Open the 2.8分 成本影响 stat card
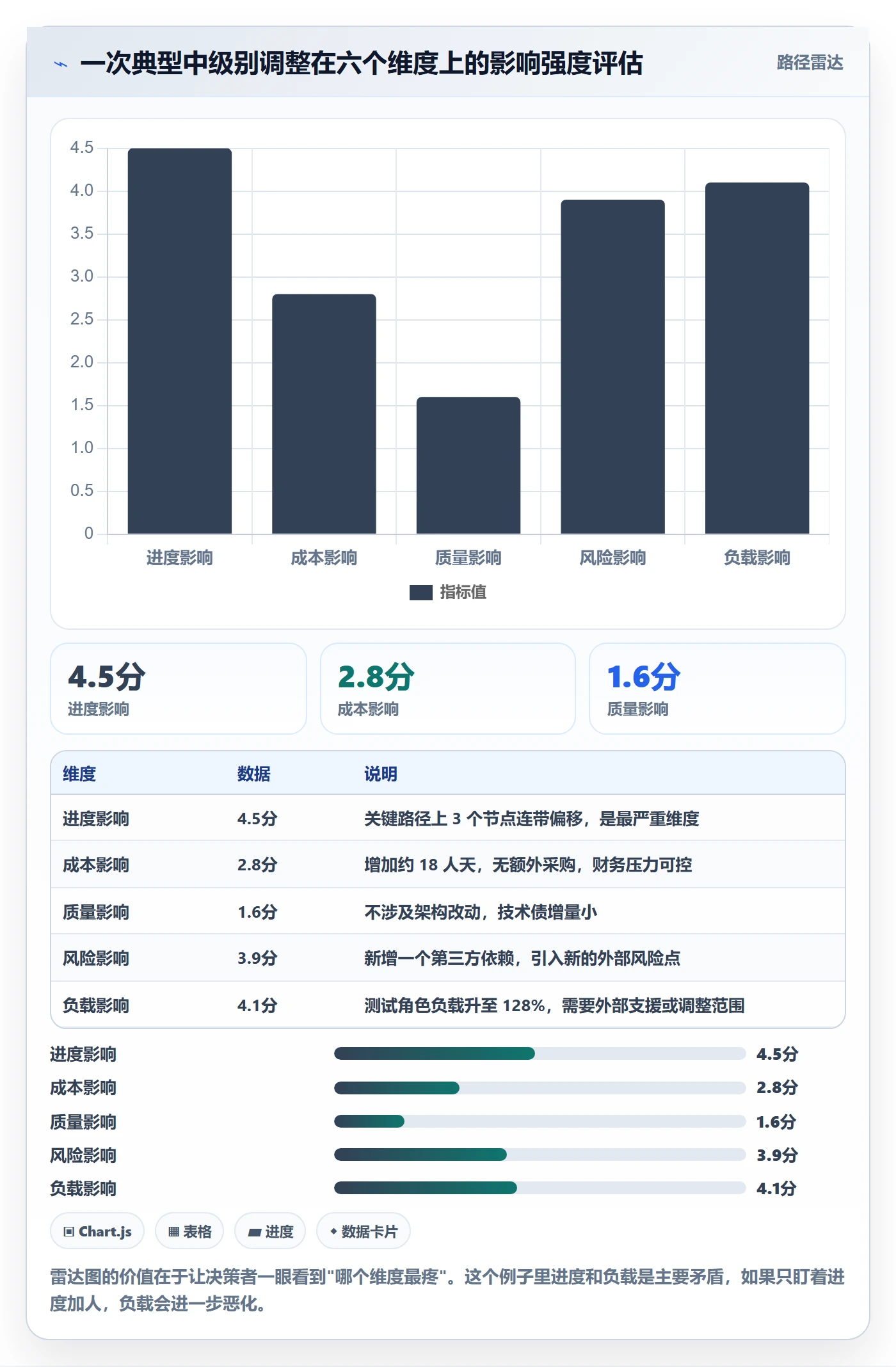This screenshot has width=896, height=1367. (x=448, y=689)
